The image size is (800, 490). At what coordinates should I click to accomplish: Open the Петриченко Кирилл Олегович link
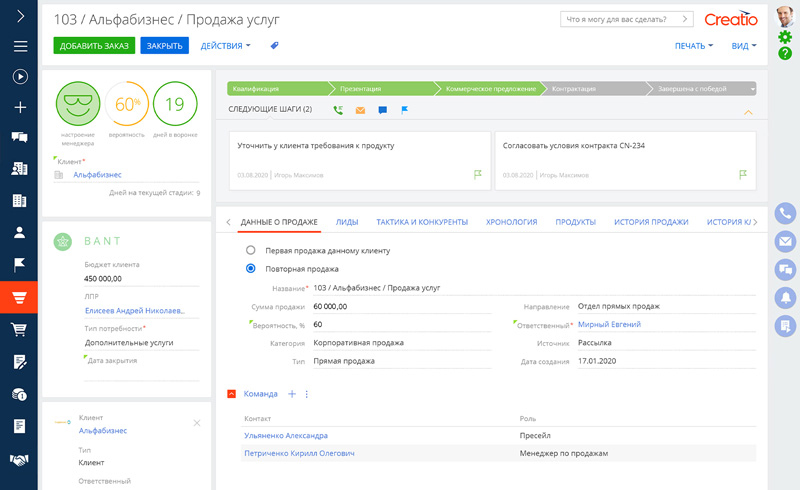pos(299,453)
